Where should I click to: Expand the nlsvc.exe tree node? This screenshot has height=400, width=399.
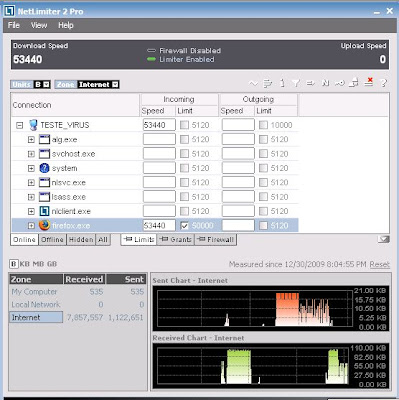[x=31, y=183]
